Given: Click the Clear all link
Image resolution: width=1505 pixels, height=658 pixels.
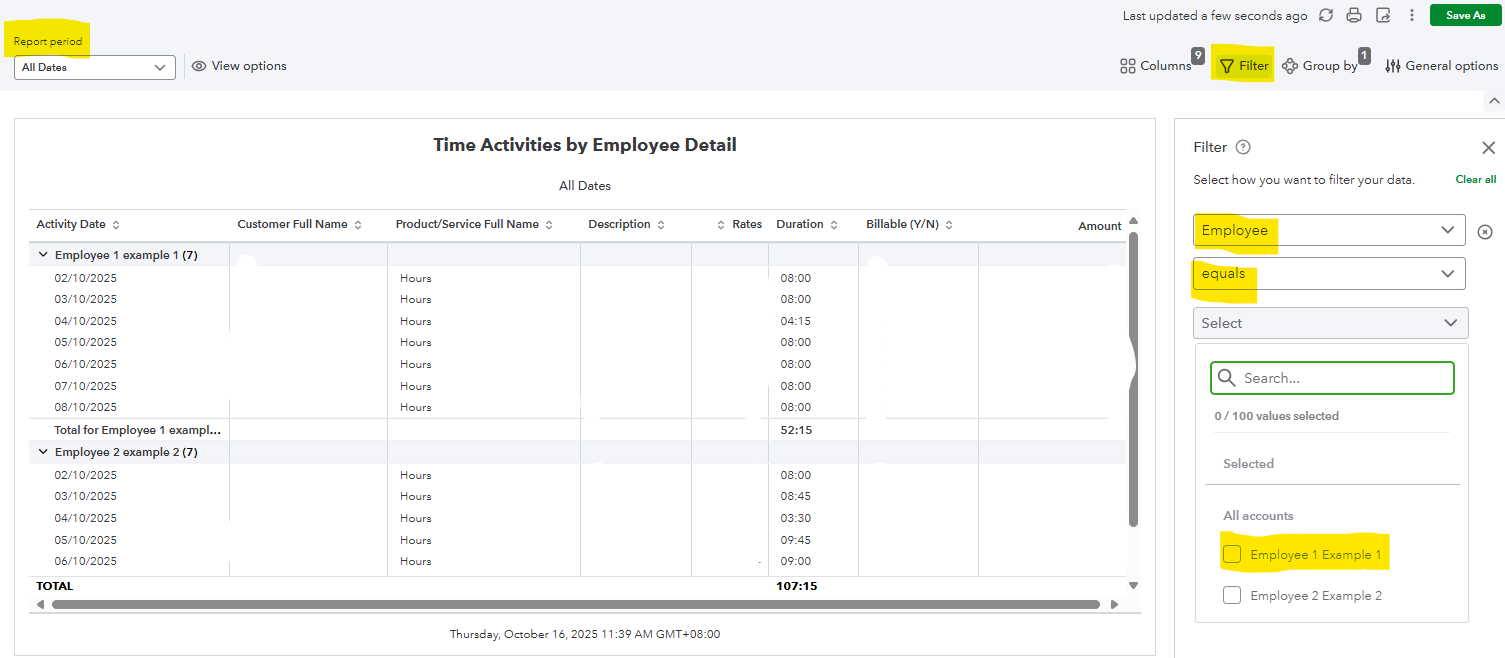Looking at the screenshot, I should 1475,179.
